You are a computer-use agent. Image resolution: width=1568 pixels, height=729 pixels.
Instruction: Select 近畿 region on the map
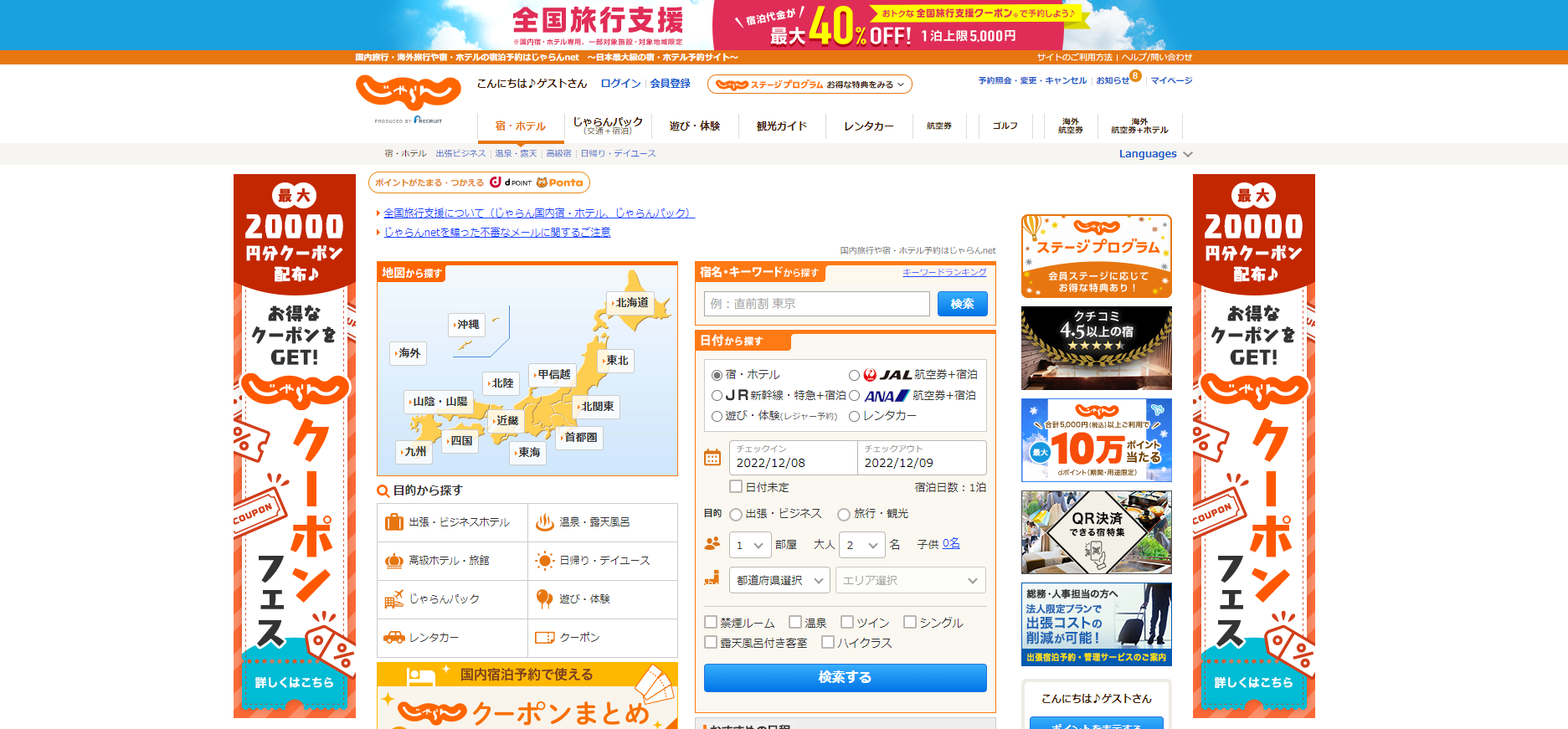506,420
